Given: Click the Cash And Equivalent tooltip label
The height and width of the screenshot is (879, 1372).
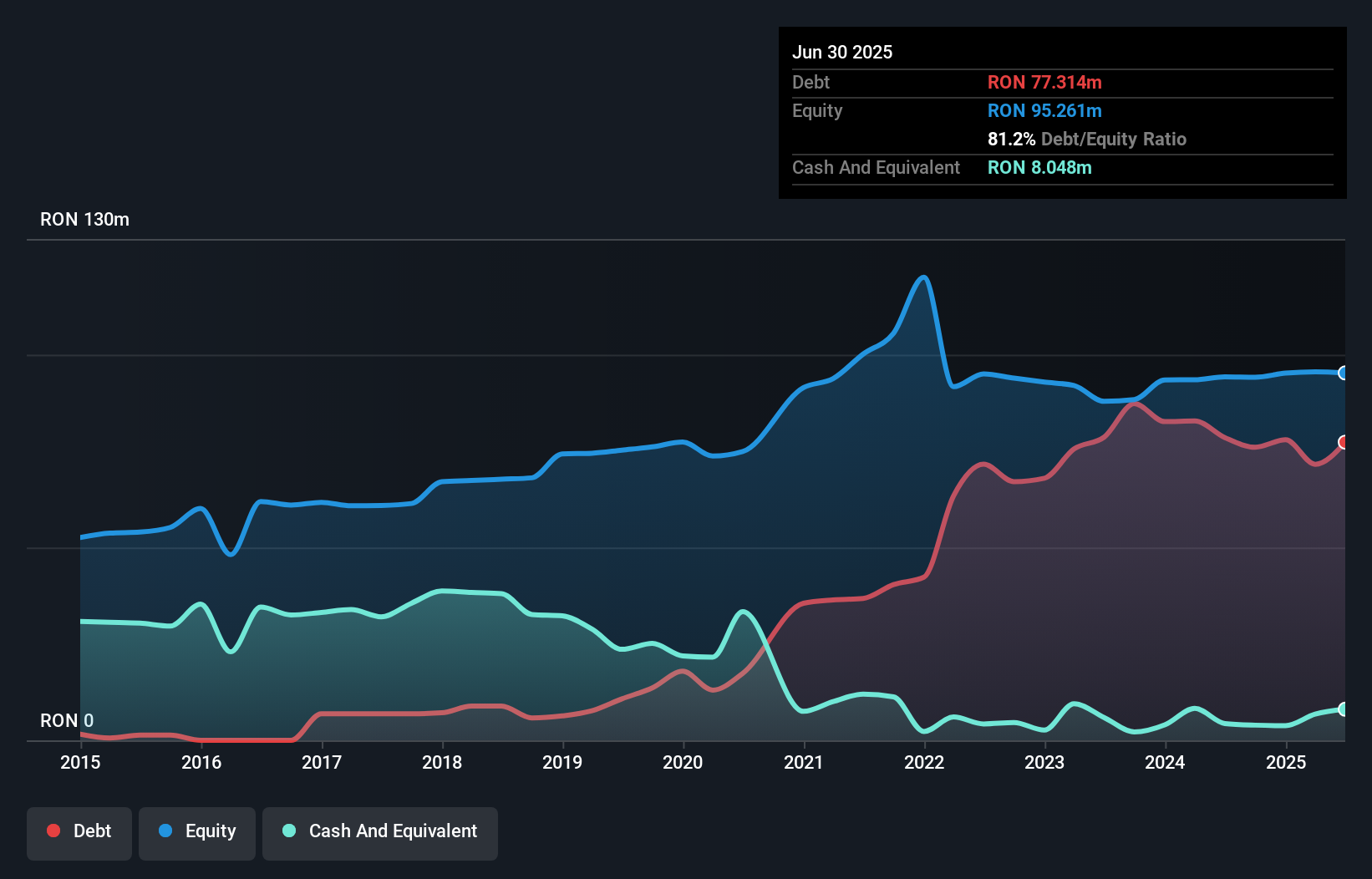Looking at the screenshot, I should tap(876, 167).
